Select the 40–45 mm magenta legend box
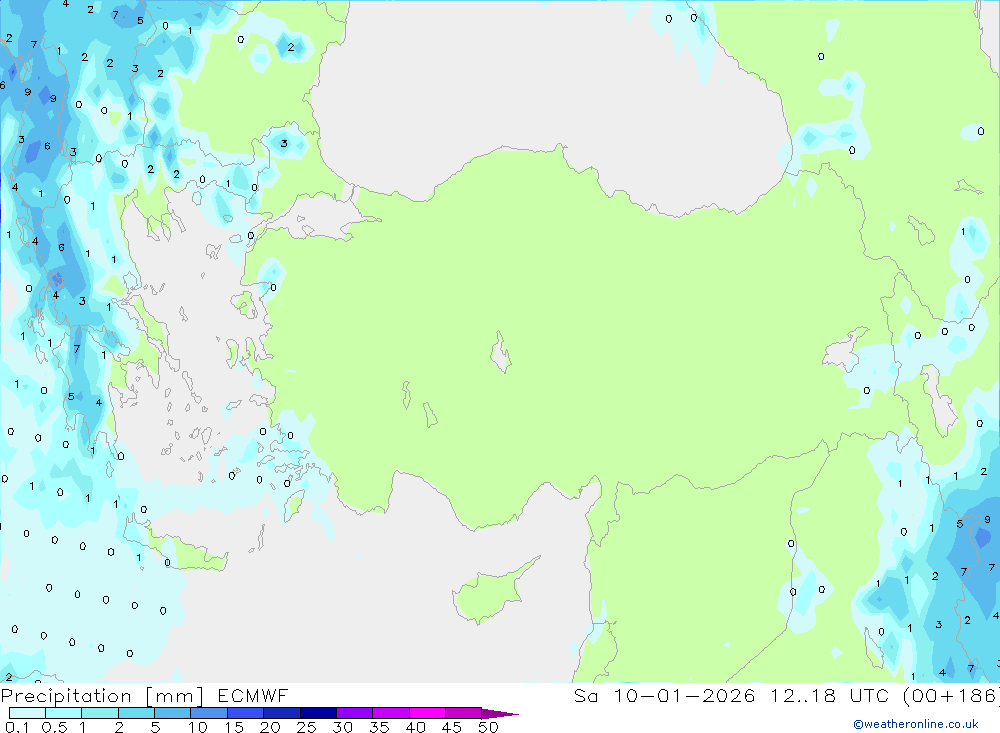The image size is (1000, 733). point(427,713)
